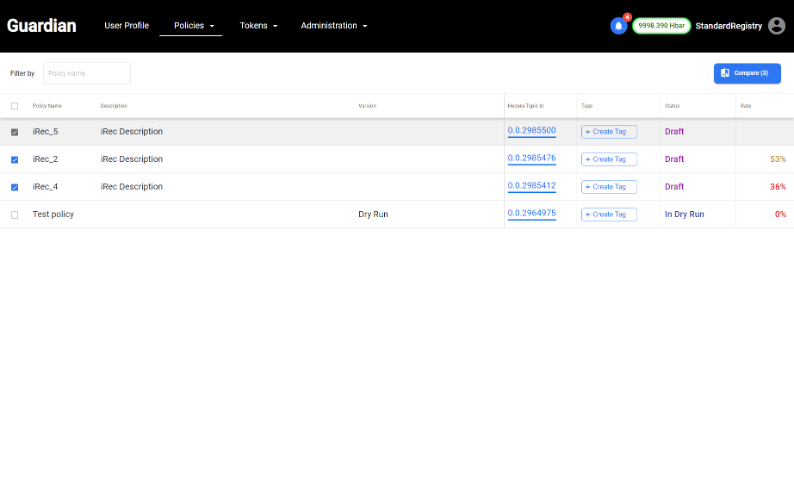Open the Administration dropdown menu
The height and width of the screenshot is (504, 794).
tap(334, 26)
